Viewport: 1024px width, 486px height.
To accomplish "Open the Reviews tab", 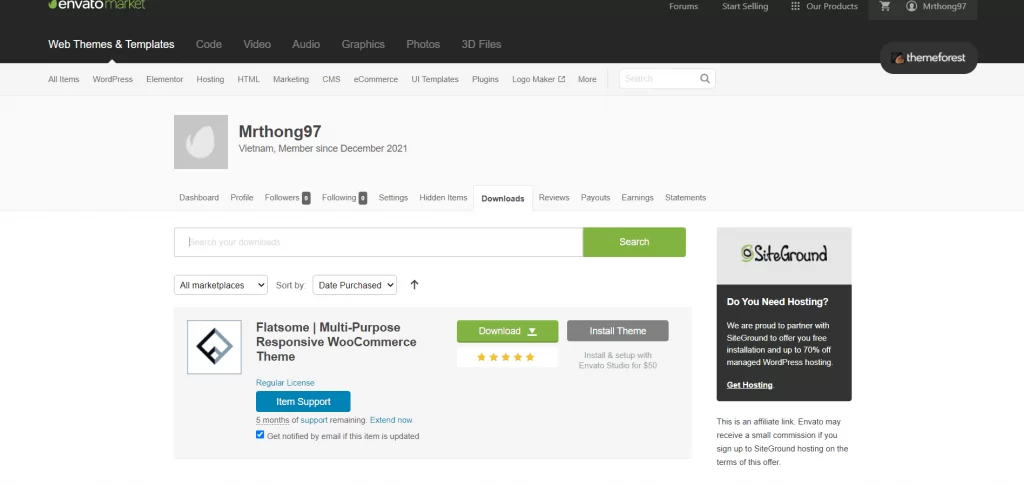I will [x=554, y=197].
